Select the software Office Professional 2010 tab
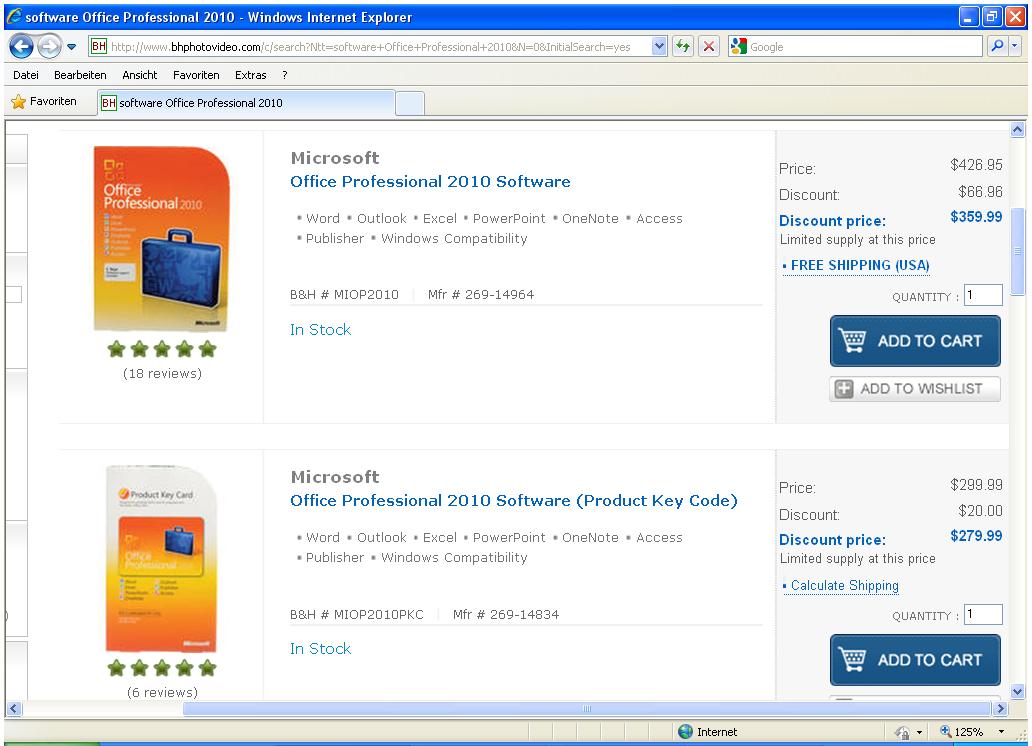Image resolution: width=1032 pixels, height=746 pixels. [247, 103]
